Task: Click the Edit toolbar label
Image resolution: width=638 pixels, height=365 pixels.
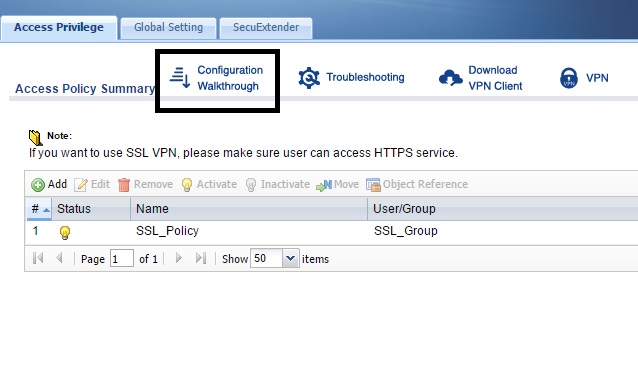Action: click(100, 184)
